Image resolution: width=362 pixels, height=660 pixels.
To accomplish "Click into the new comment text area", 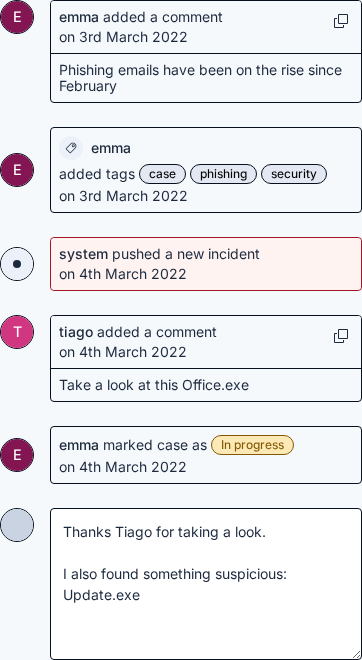I will tap(206, 584).
